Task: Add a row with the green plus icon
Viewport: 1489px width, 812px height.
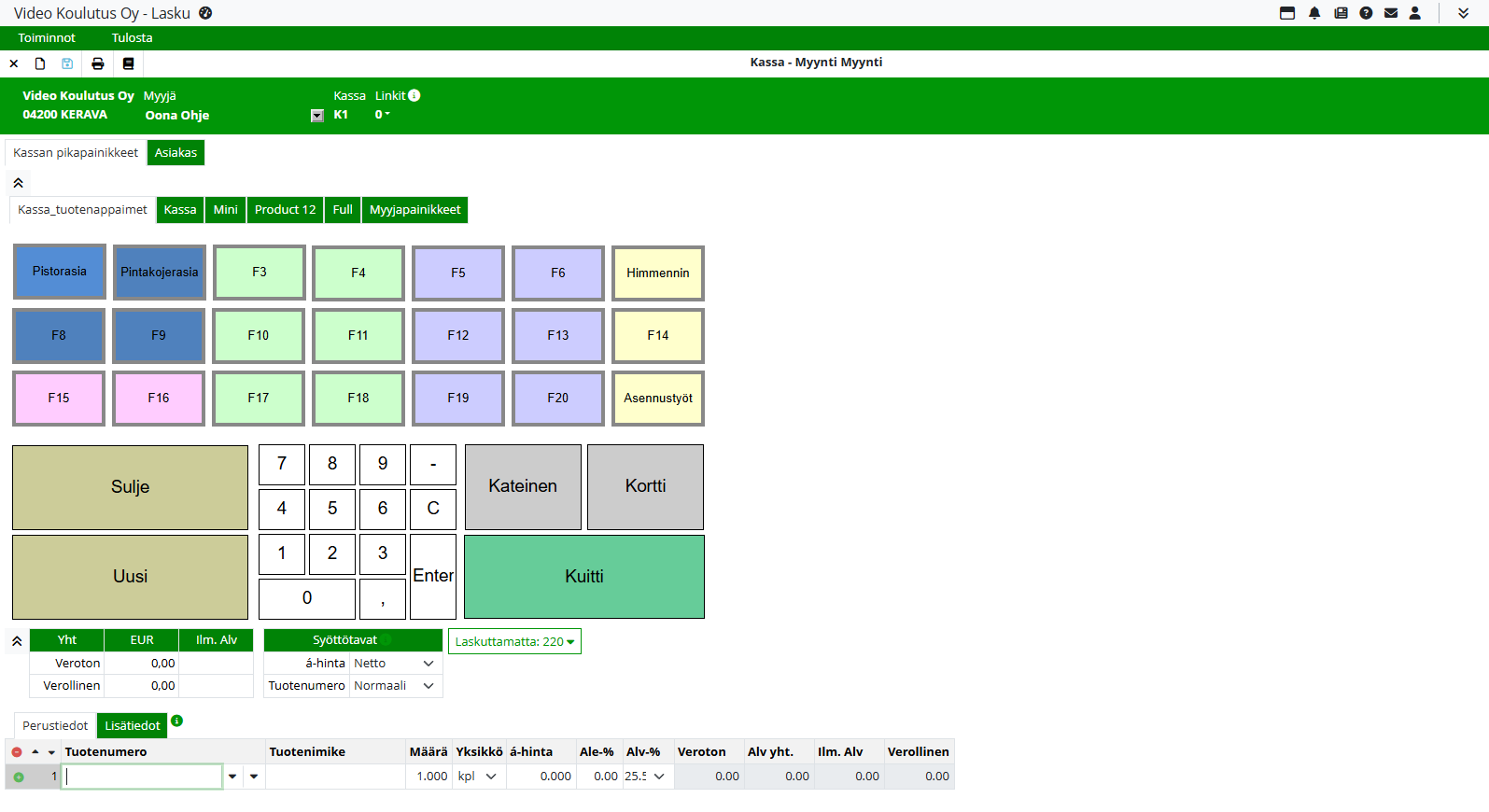Action: click(18, 777)
